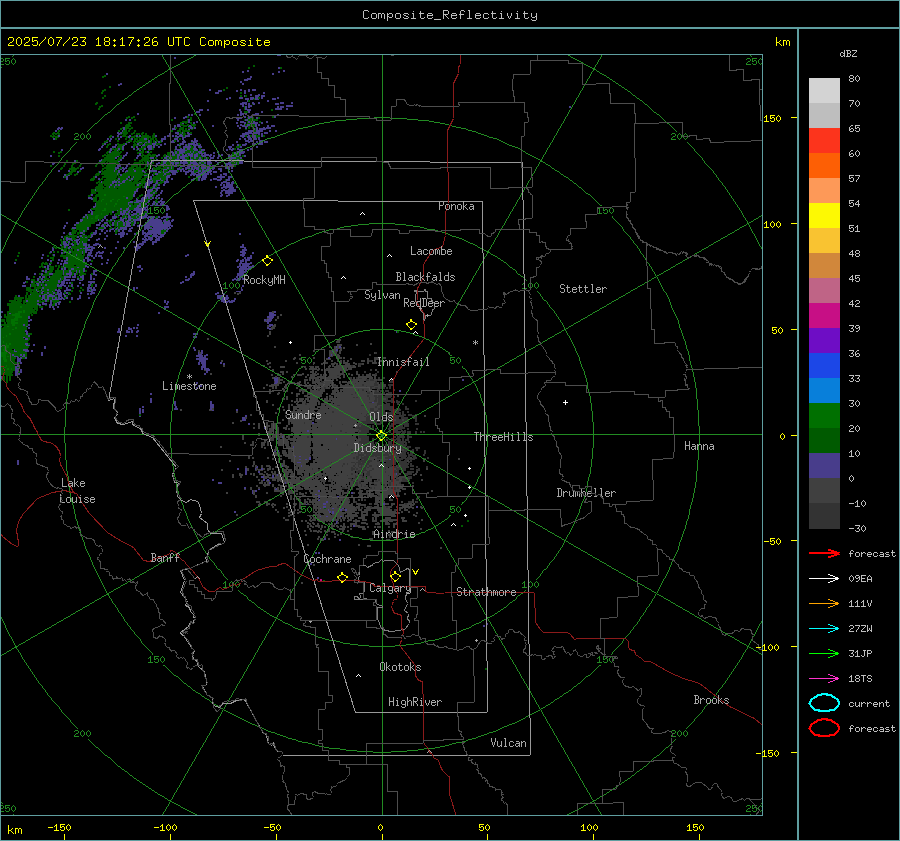The width and height of the screenshot is (900, 841).
Task: Click the Ponoka city label
Action: click(x=456, y=206)
